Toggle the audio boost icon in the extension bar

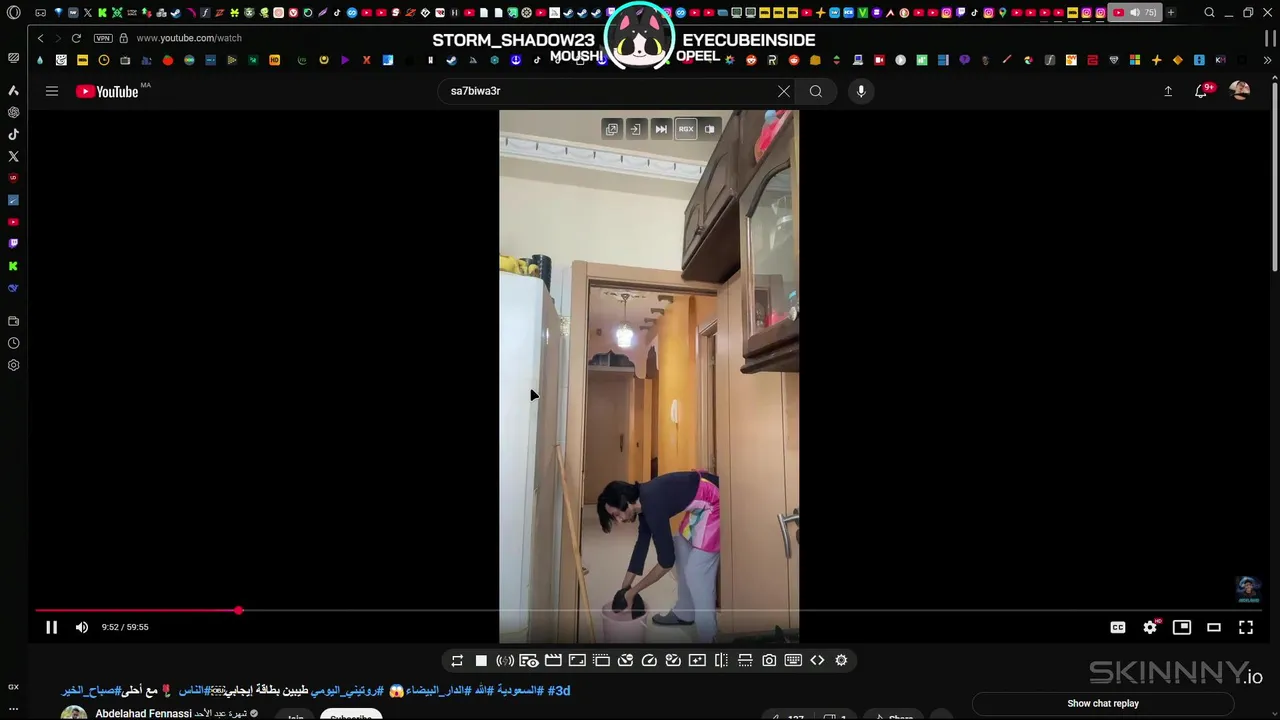click(x=505, y=660)
